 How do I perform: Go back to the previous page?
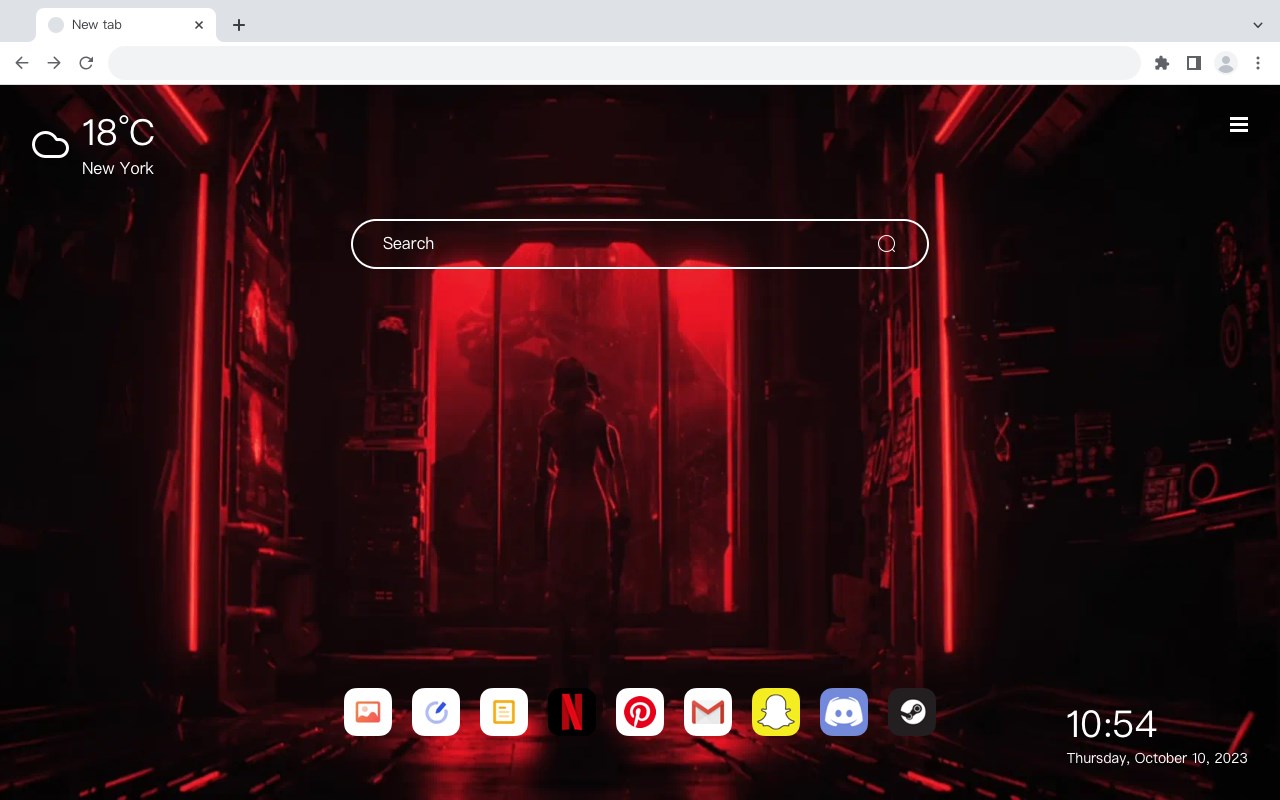click(22, 63)
